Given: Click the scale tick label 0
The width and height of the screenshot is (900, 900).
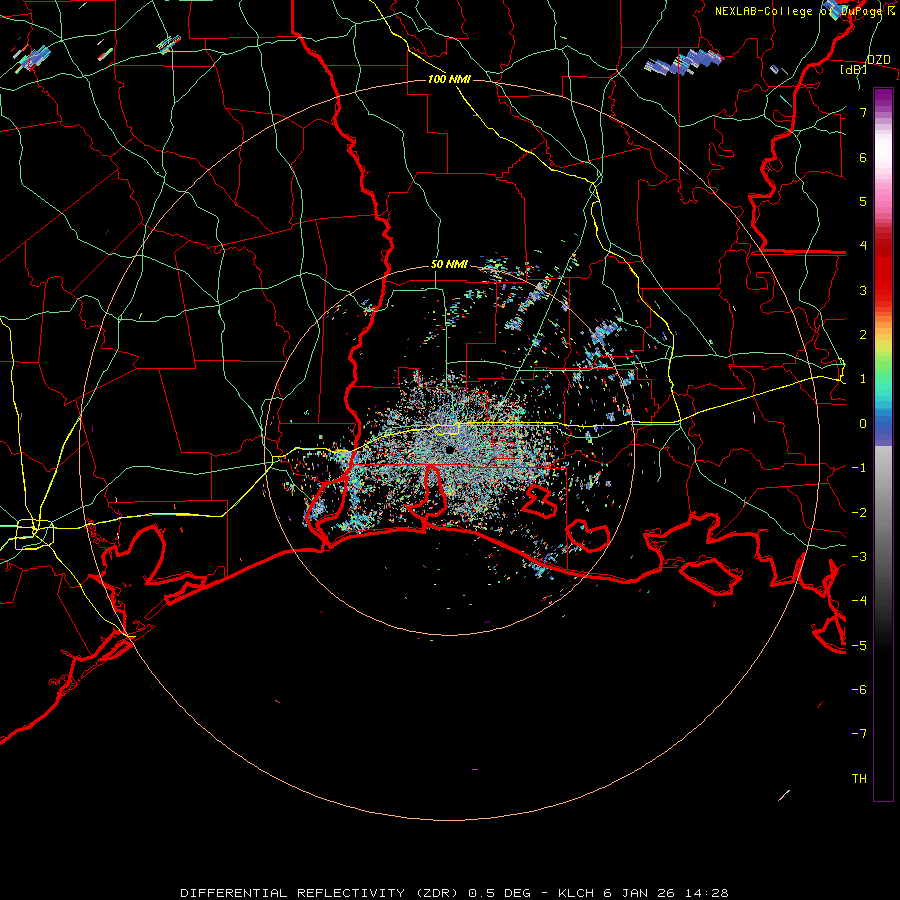Looking at the screenshot, I should [x=863, y=424].
